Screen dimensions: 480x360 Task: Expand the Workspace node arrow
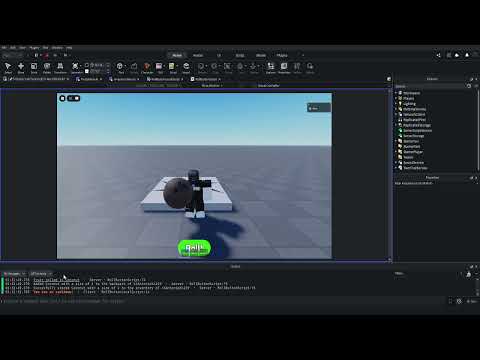pyautogui.click(x=396, y=93)
